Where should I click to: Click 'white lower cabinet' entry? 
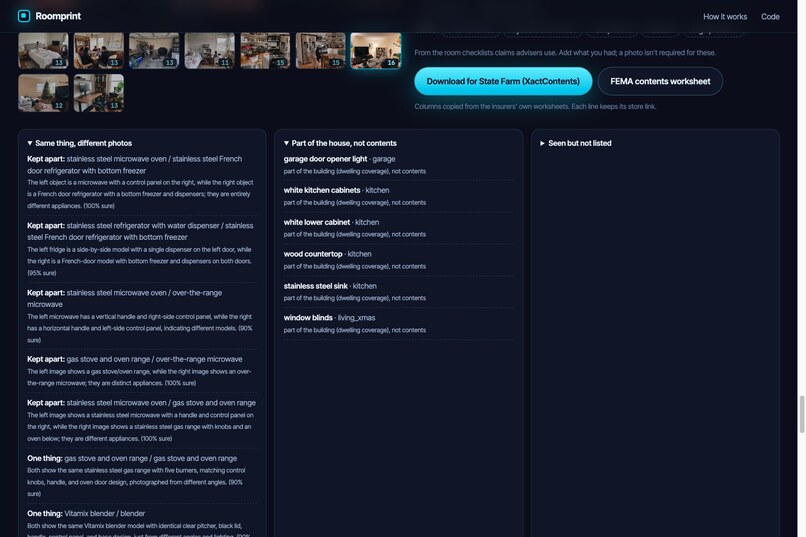click(x=398, y=228)
